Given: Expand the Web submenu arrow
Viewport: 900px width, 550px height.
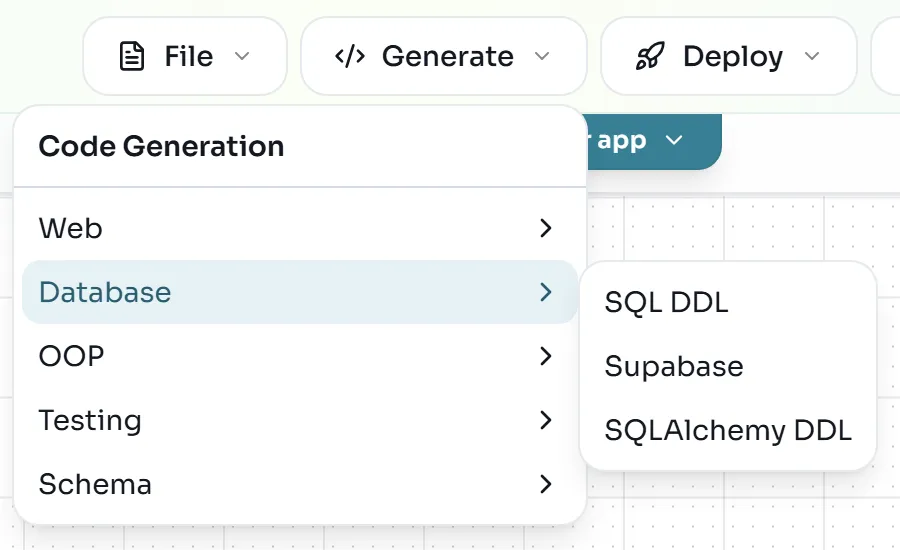Looking at the screenshot, I should [546, 228].
